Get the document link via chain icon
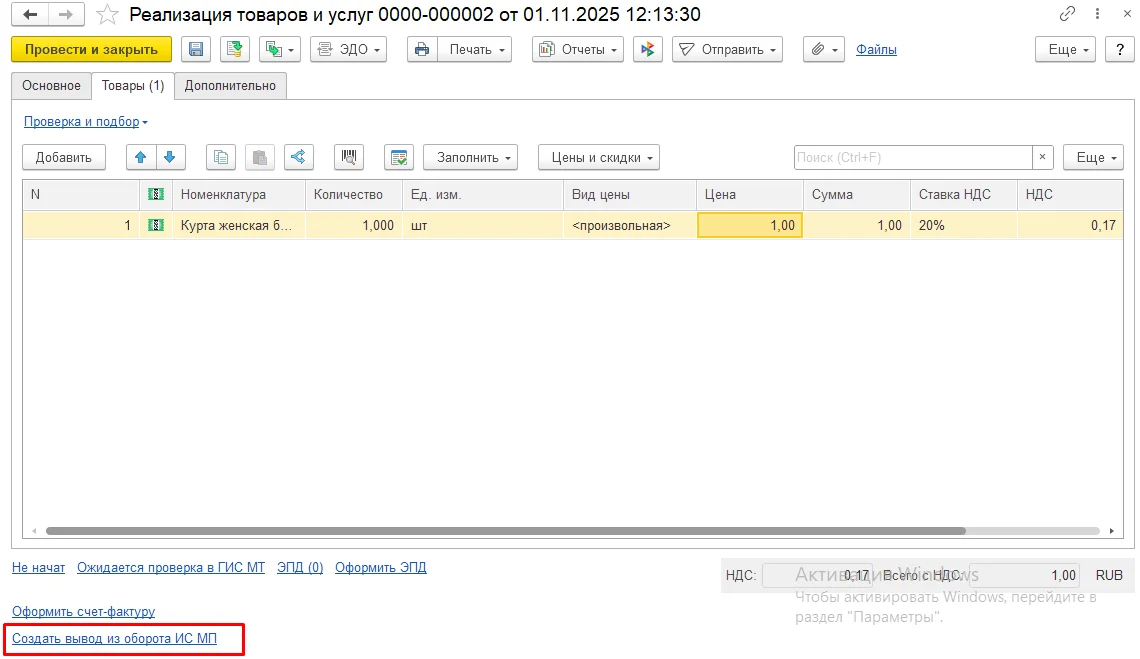Screen dimensions: 1140x659 click(x=1067, y=14)
